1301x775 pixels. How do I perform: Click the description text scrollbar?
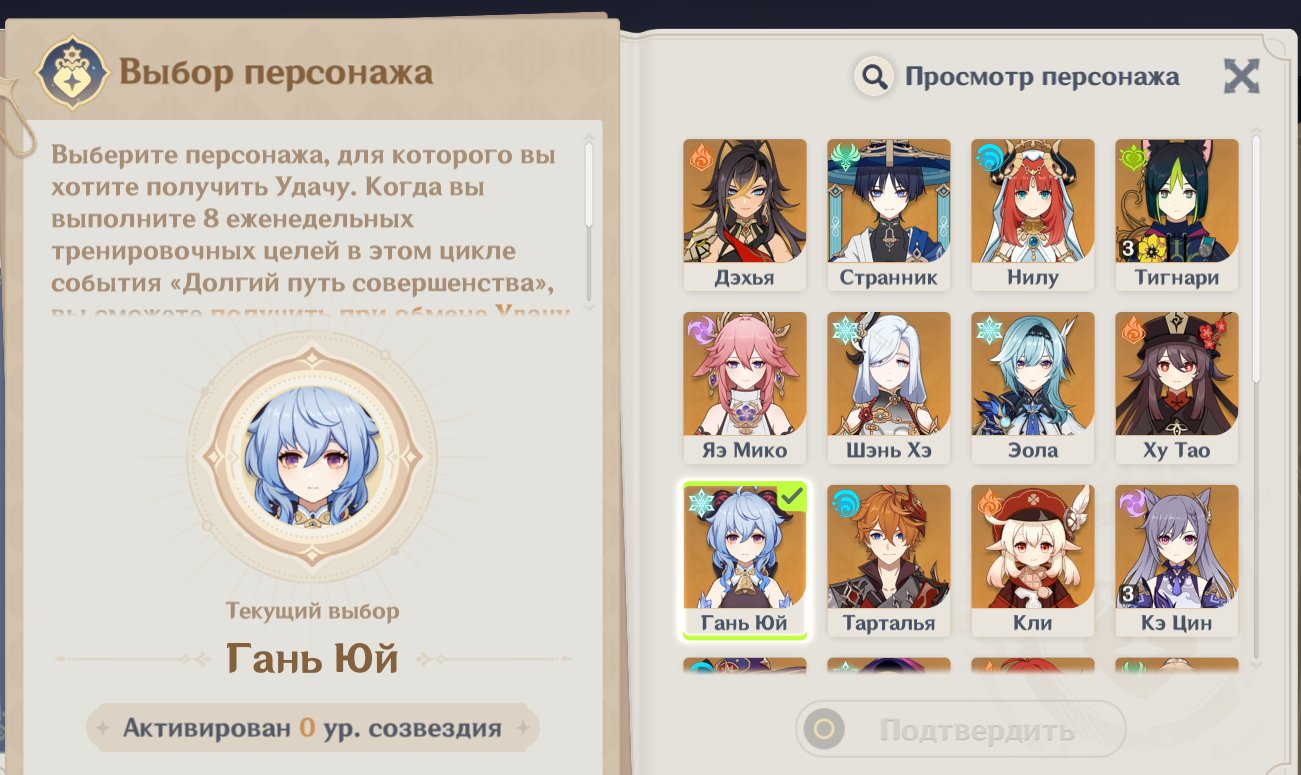point(589,222)
